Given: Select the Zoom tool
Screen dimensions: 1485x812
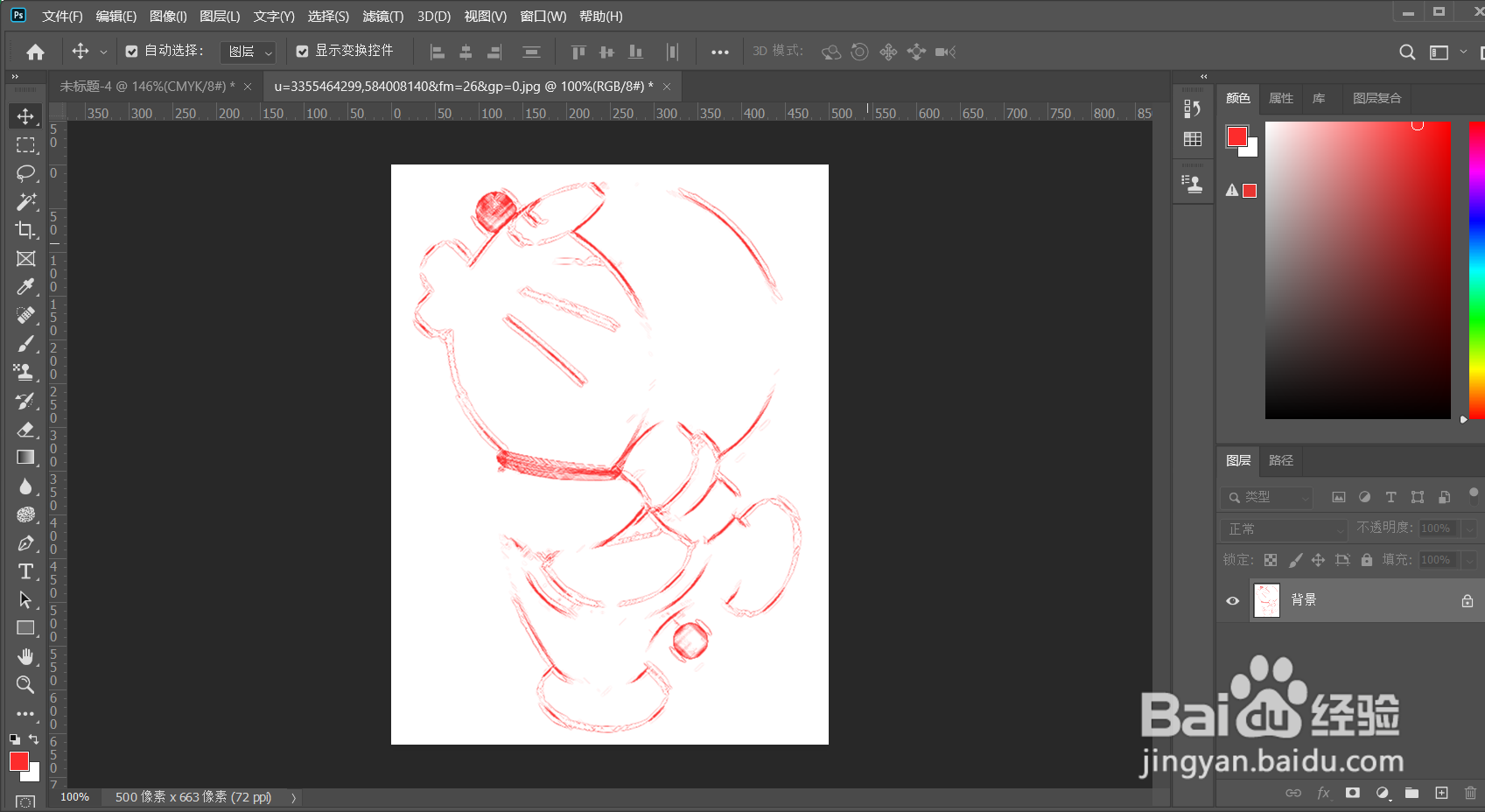Looking at the screenshot, I should tap(25, 685).
